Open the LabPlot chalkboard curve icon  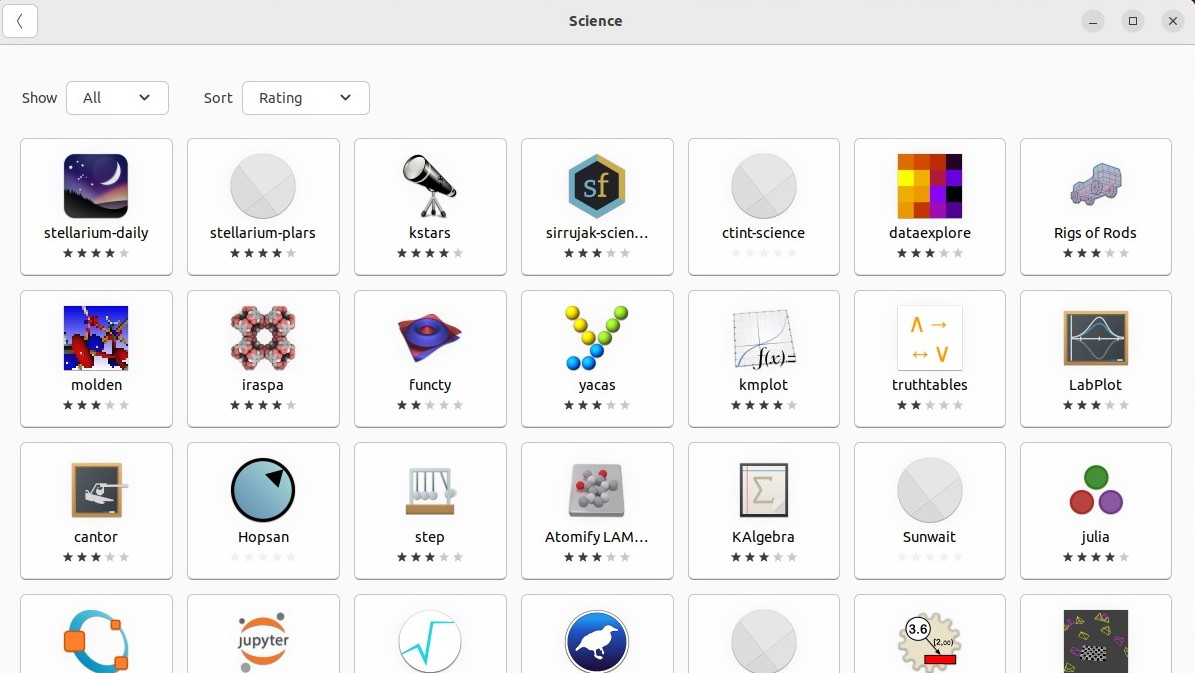coord(1096,338)
